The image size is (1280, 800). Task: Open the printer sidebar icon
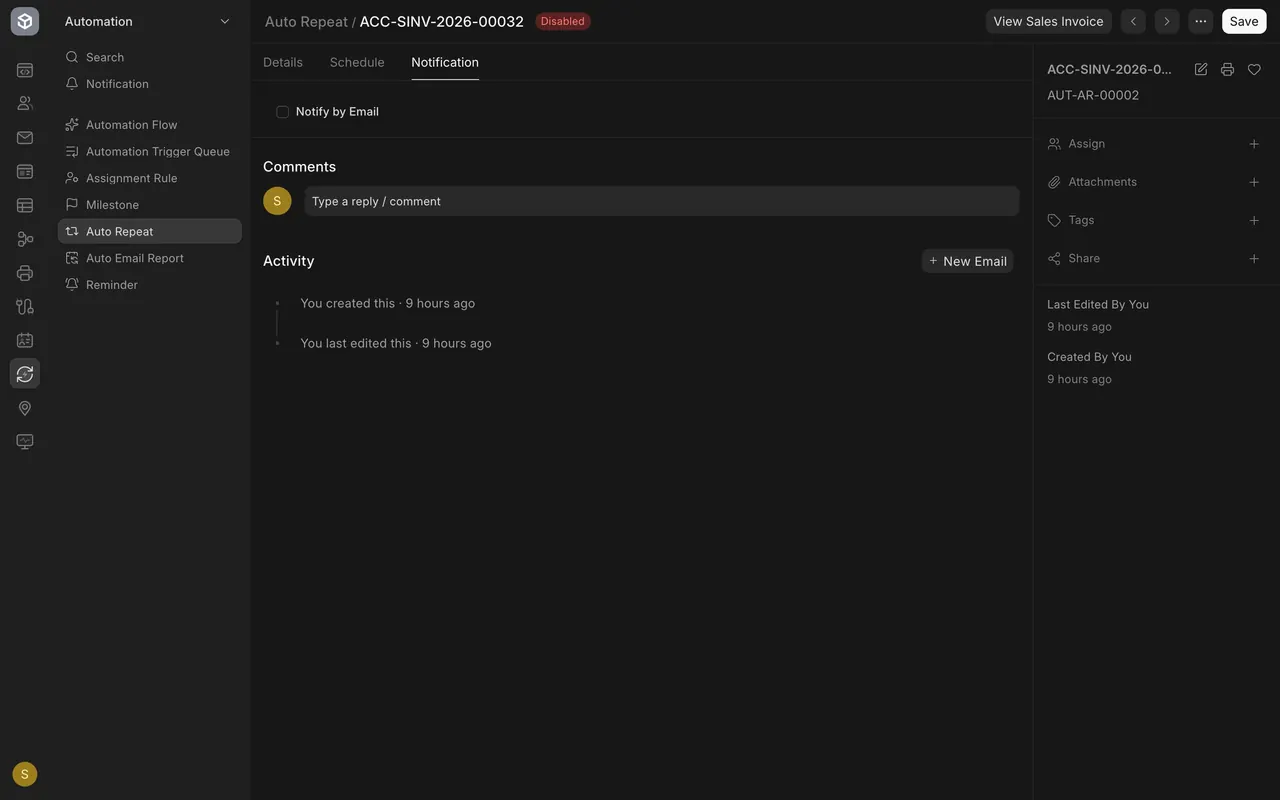pyautogui.click(x=25, y=273)
